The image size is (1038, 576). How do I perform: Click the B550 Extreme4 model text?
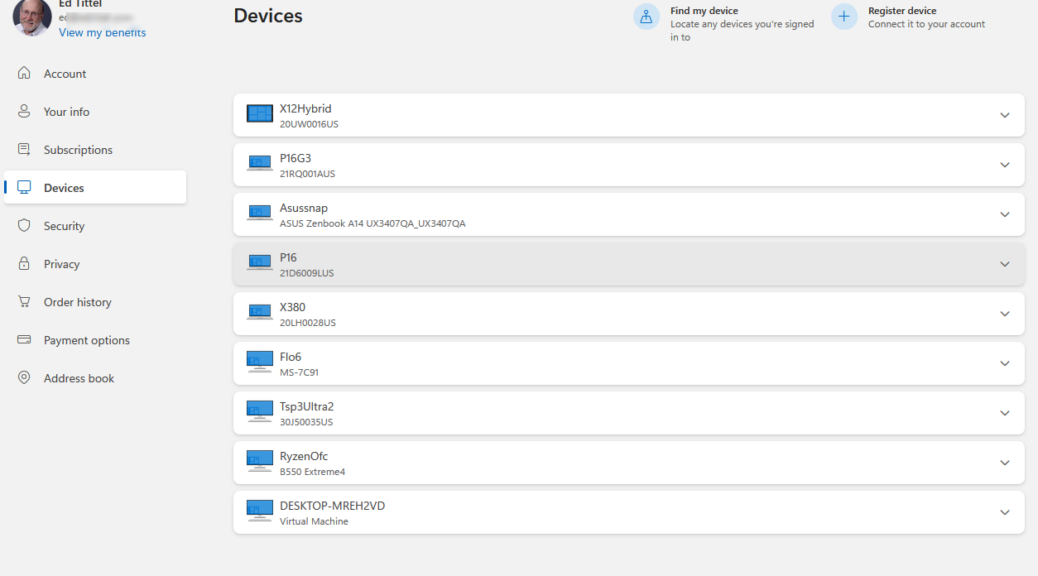tap(312, 472)
